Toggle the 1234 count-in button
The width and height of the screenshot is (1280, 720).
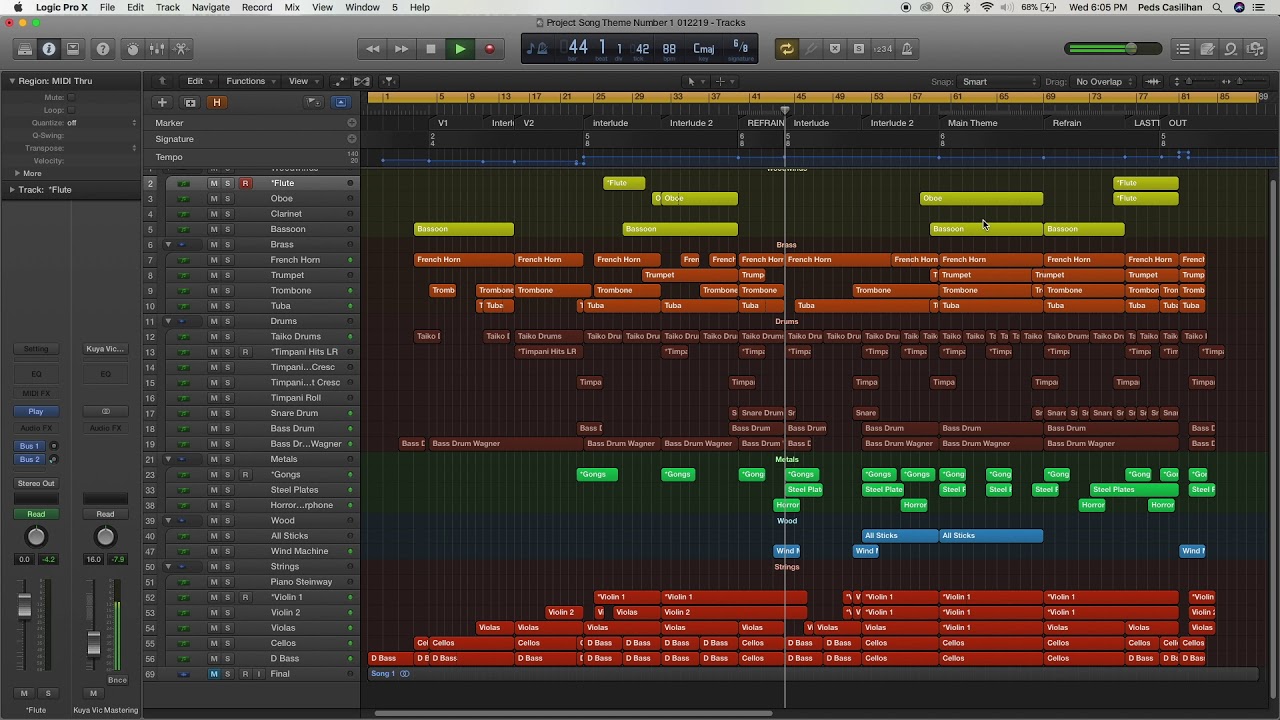[883, 49]
